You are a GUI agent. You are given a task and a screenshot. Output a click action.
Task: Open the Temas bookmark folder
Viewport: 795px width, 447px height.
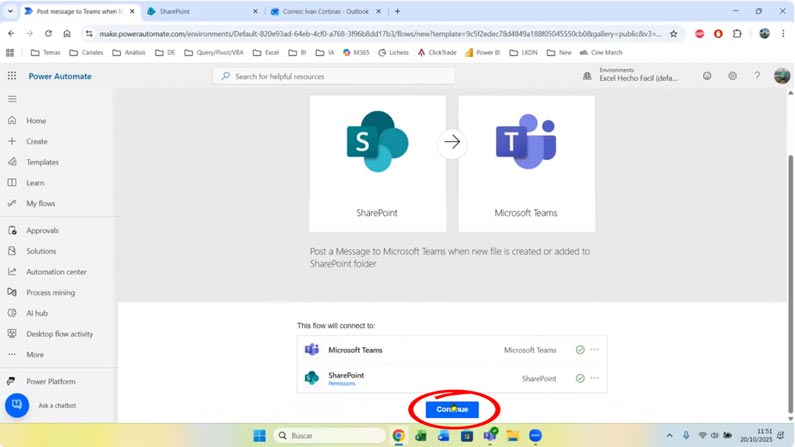click(x=45, y=52)
